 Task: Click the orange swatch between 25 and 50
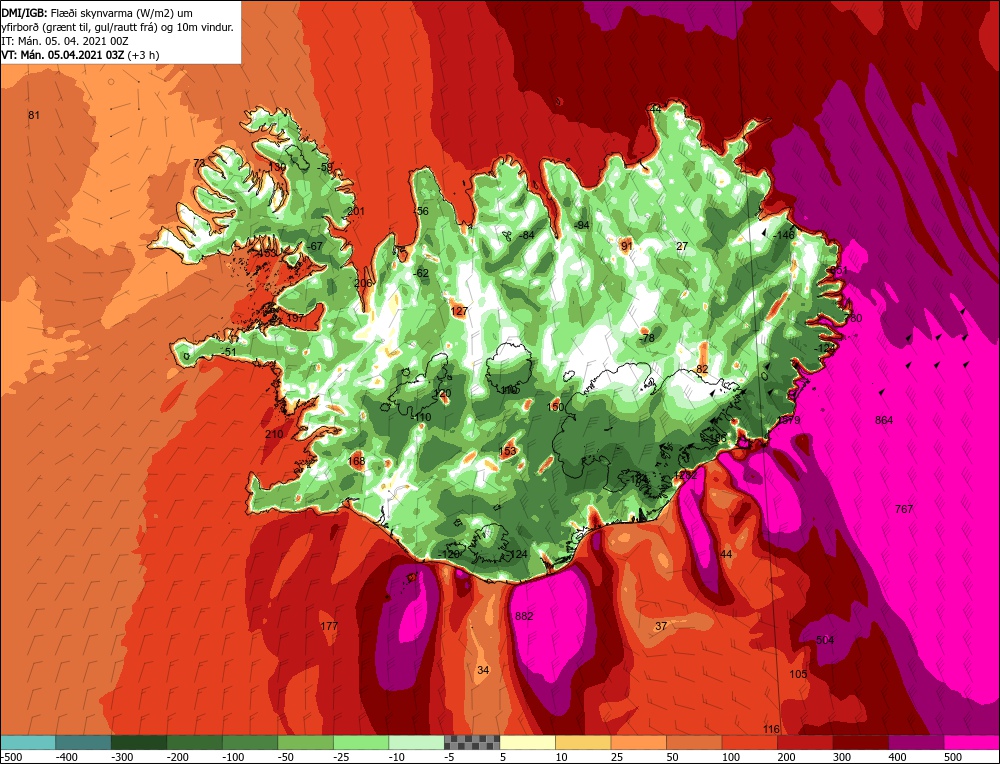[638, 742]
